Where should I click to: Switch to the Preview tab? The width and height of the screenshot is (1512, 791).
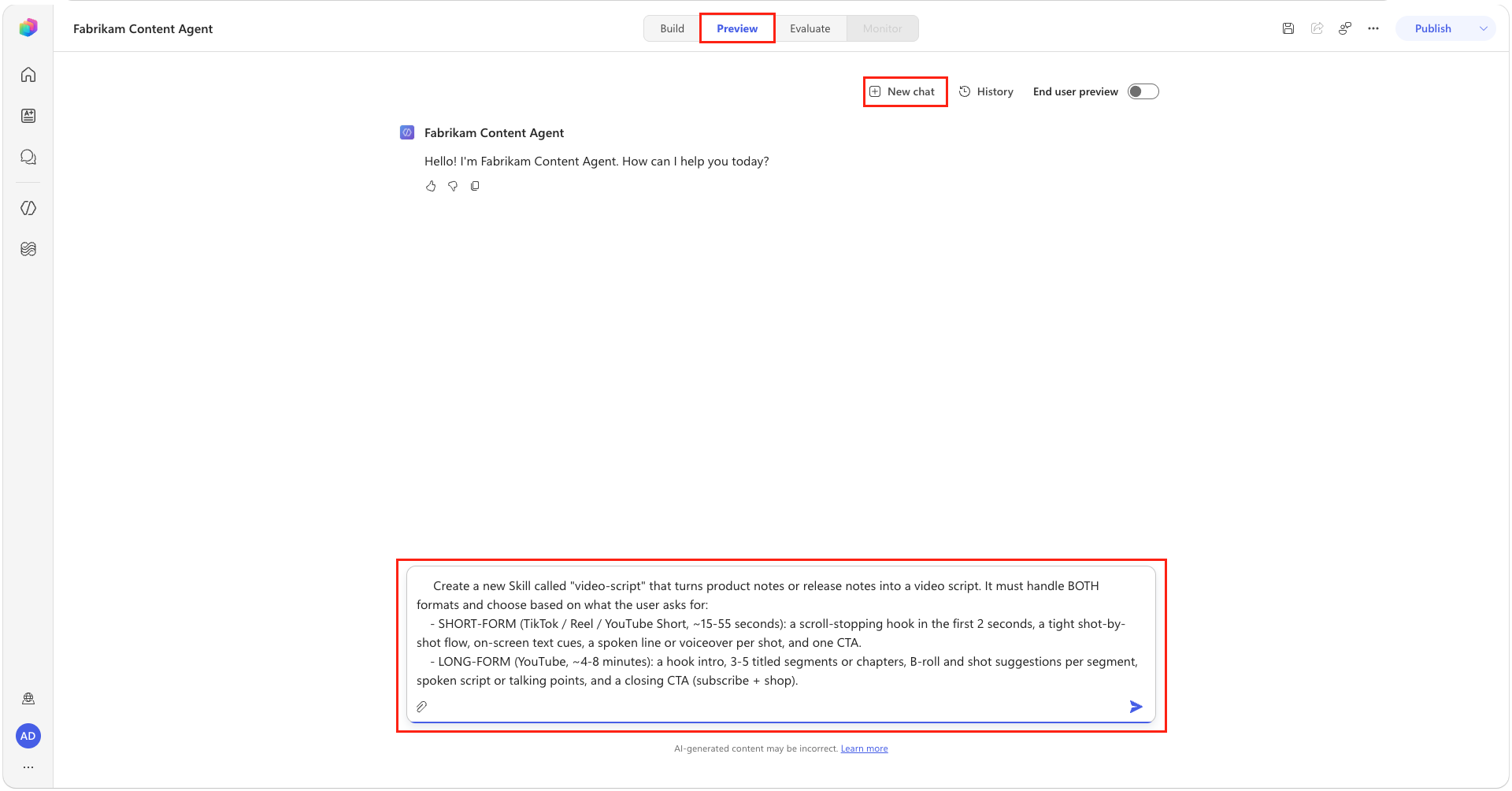737,28
